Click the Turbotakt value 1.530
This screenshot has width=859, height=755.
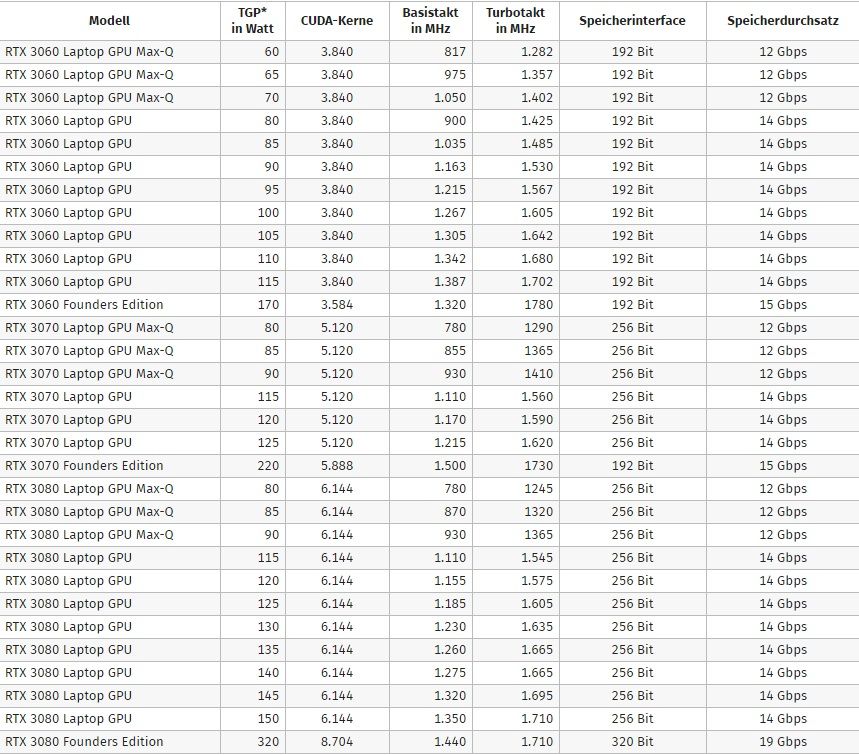coord(537,167)
